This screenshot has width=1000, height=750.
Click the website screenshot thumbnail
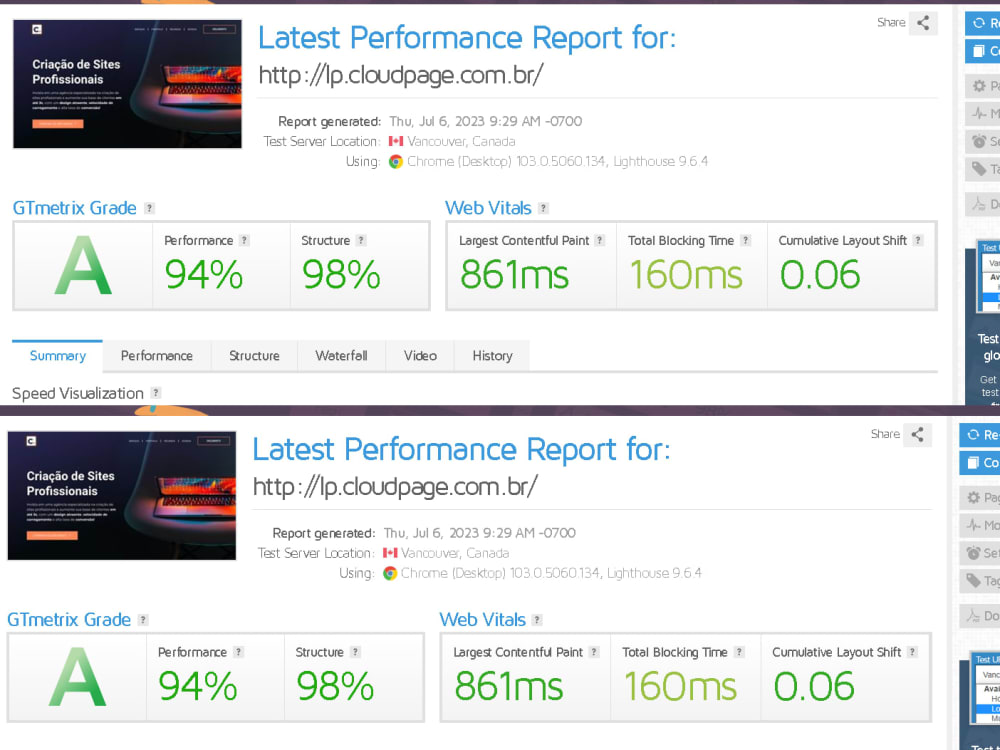pos(127,83)
